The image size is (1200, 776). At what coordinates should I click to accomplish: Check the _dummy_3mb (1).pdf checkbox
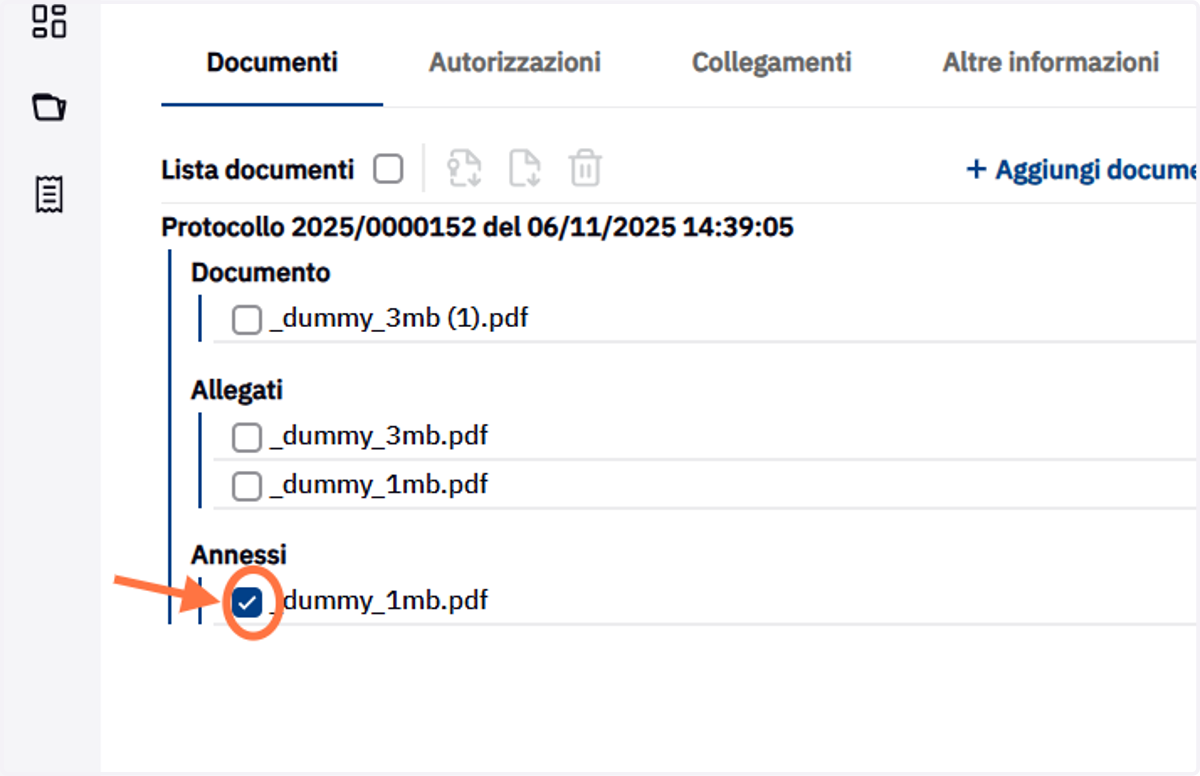(x=247, y=320)
